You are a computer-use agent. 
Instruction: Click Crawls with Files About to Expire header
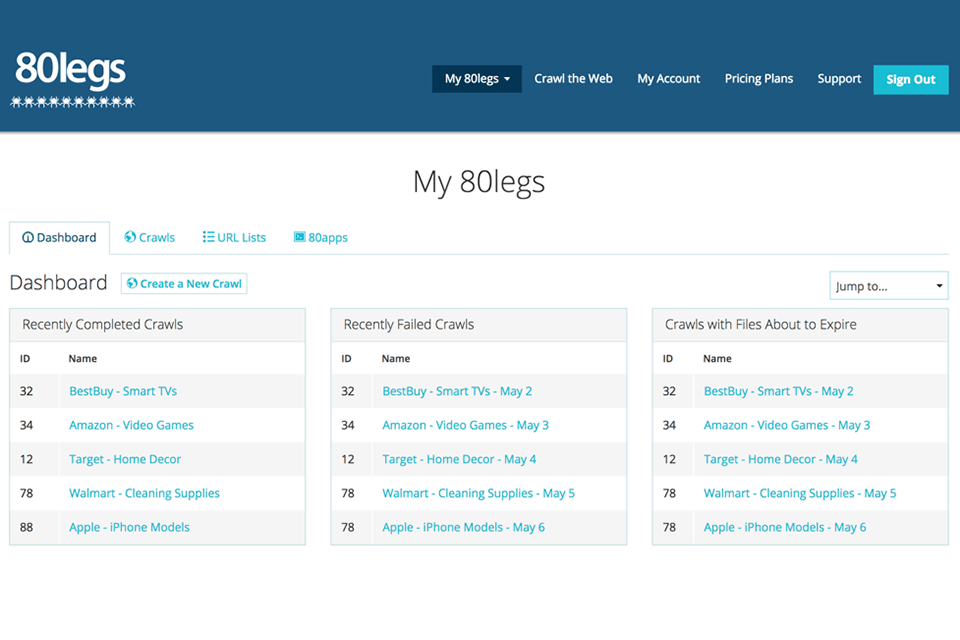(x=800, y=325)
